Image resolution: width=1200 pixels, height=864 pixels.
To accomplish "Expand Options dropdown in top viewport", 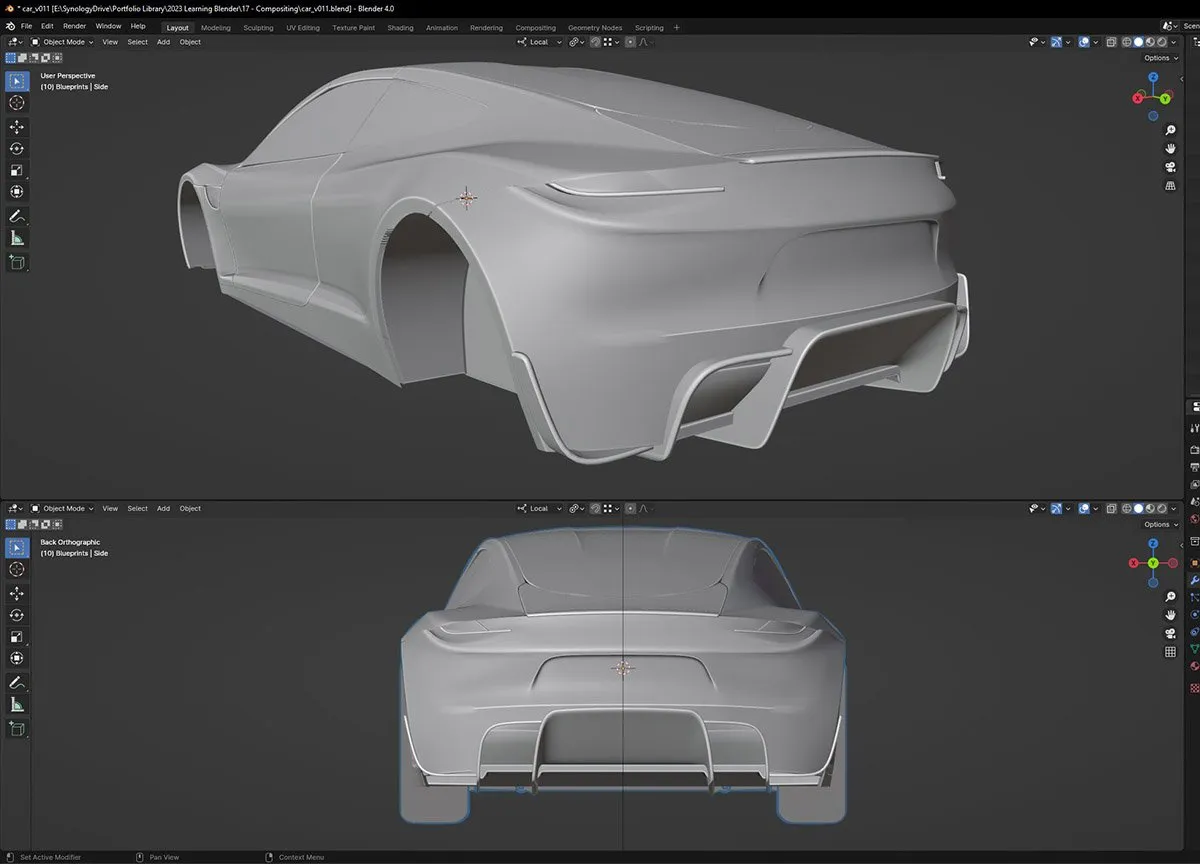I will (x=1159, y=58).
